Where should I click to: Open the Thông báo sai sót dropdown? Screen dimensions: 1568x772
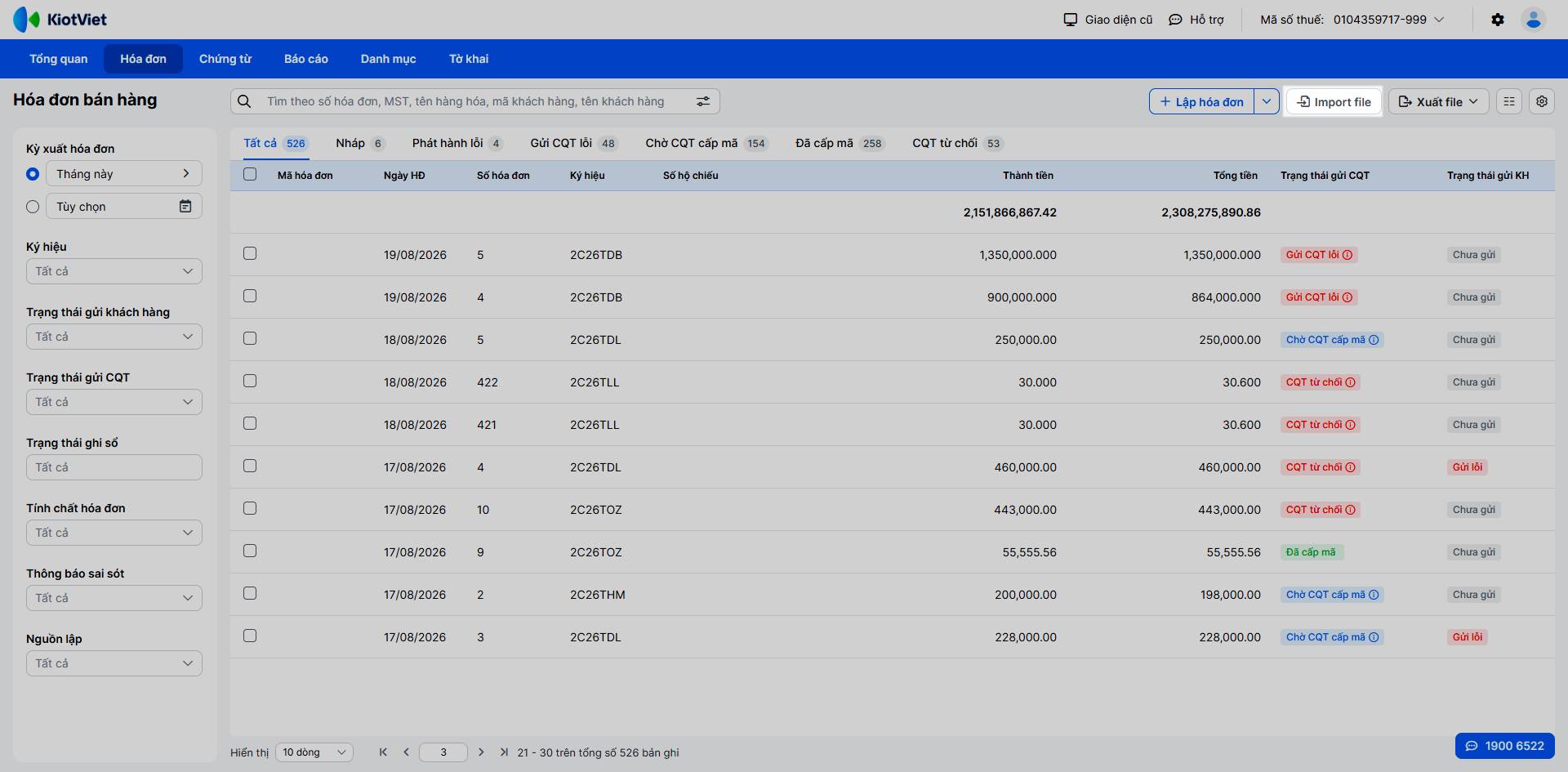[114, 598]
